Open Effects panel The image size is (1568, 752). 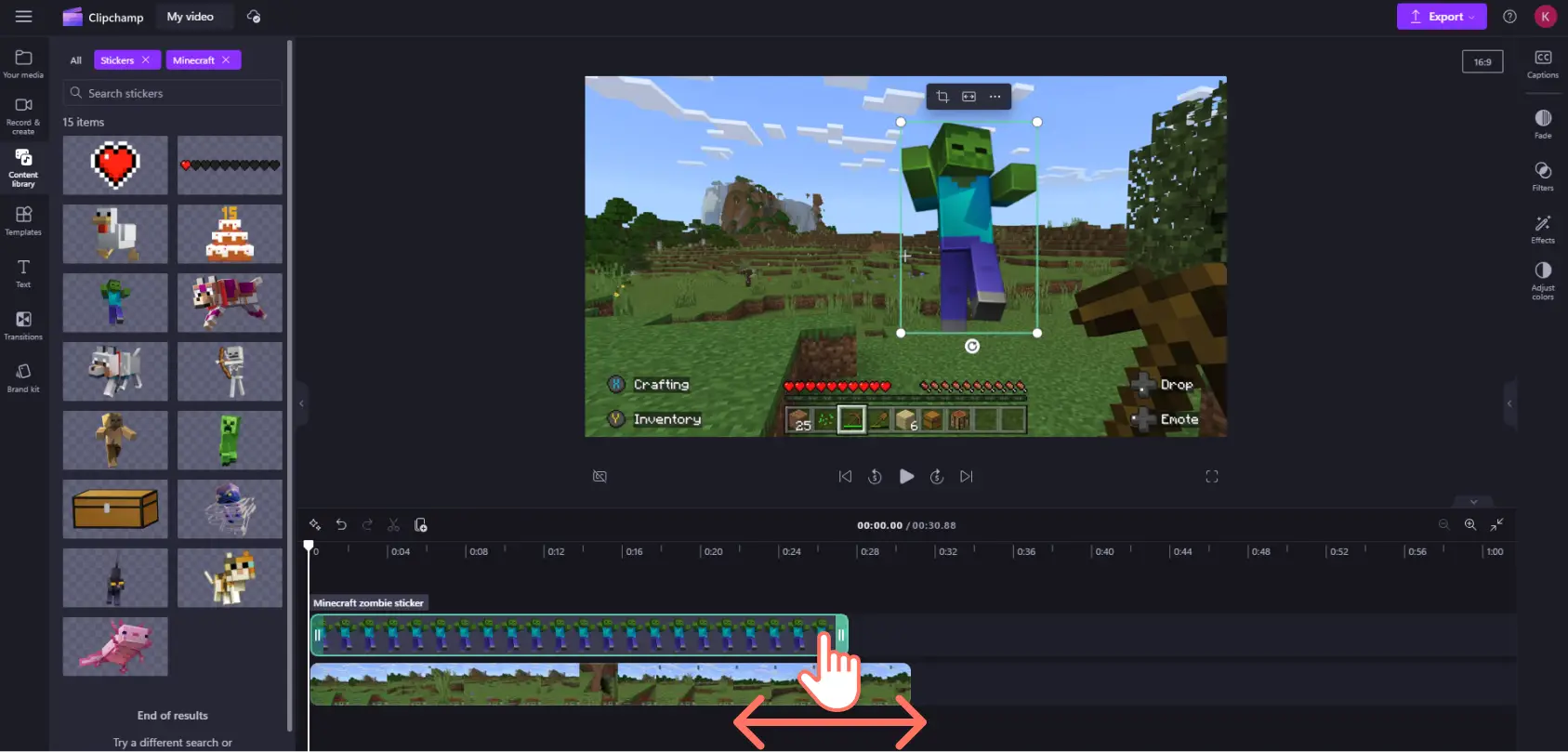1542,229
